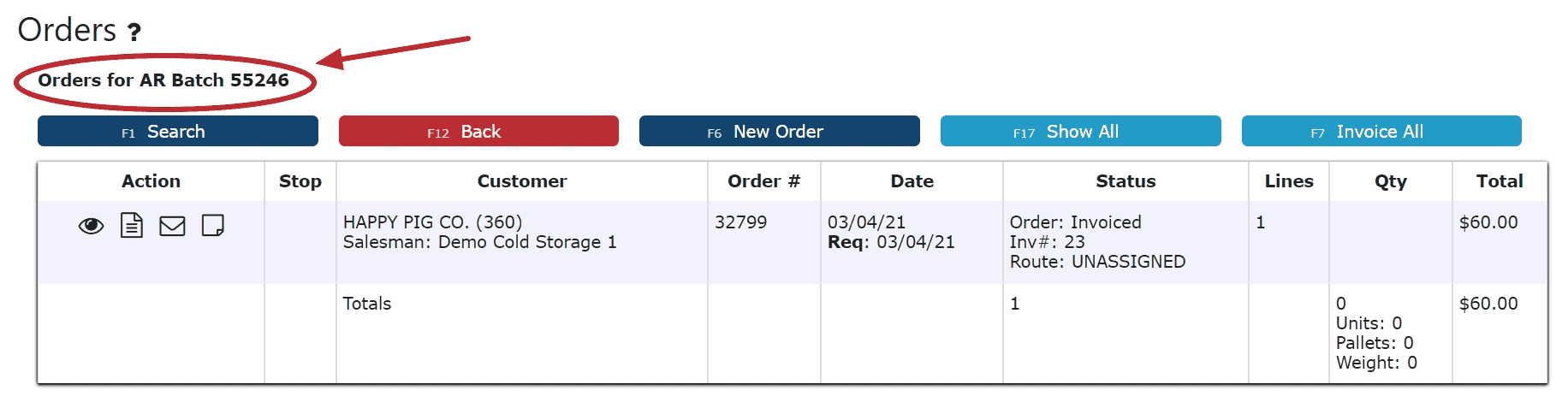Click the Date column header

pyautogui.click(x=912, y=181)
